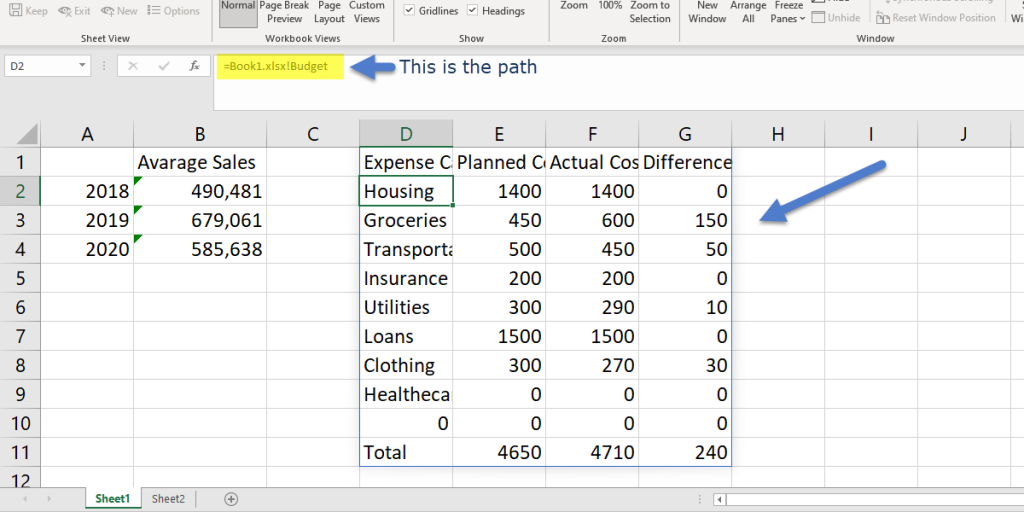
Task: Switch to the Sheet2 tab
Action: pyautogui.click(x=168, y=498)
